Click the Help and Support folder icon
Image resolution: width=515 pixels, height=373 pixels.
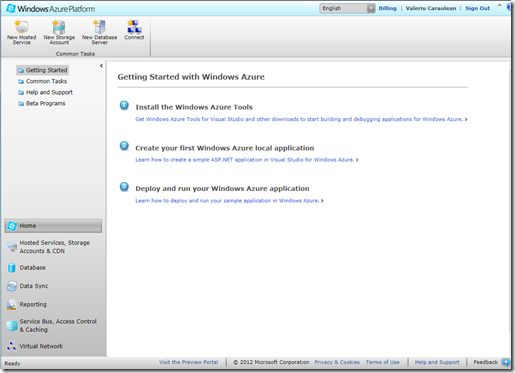pos(21,92)
